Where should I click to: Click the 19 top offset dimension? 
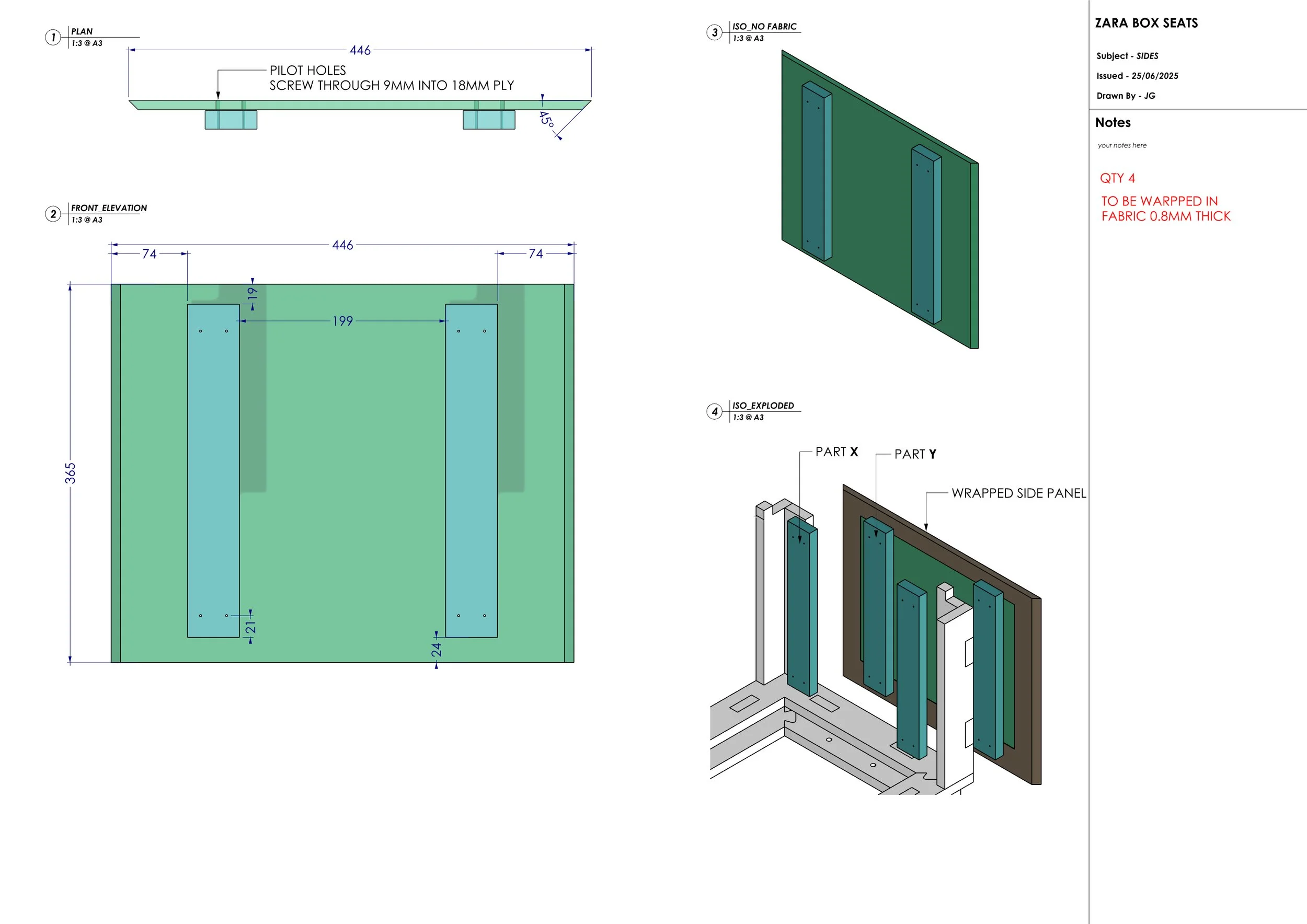pos(252,294)
